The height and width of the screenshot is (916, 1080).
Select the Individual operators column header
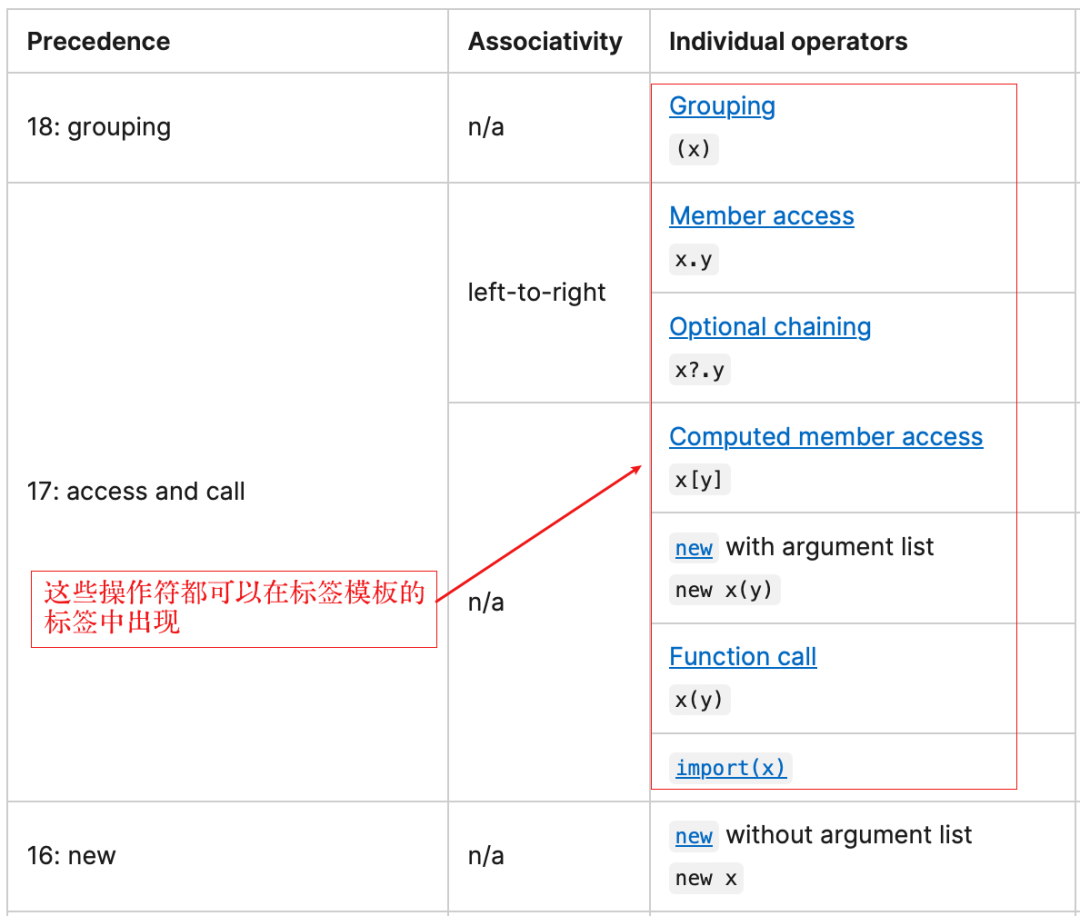(788, 42)
